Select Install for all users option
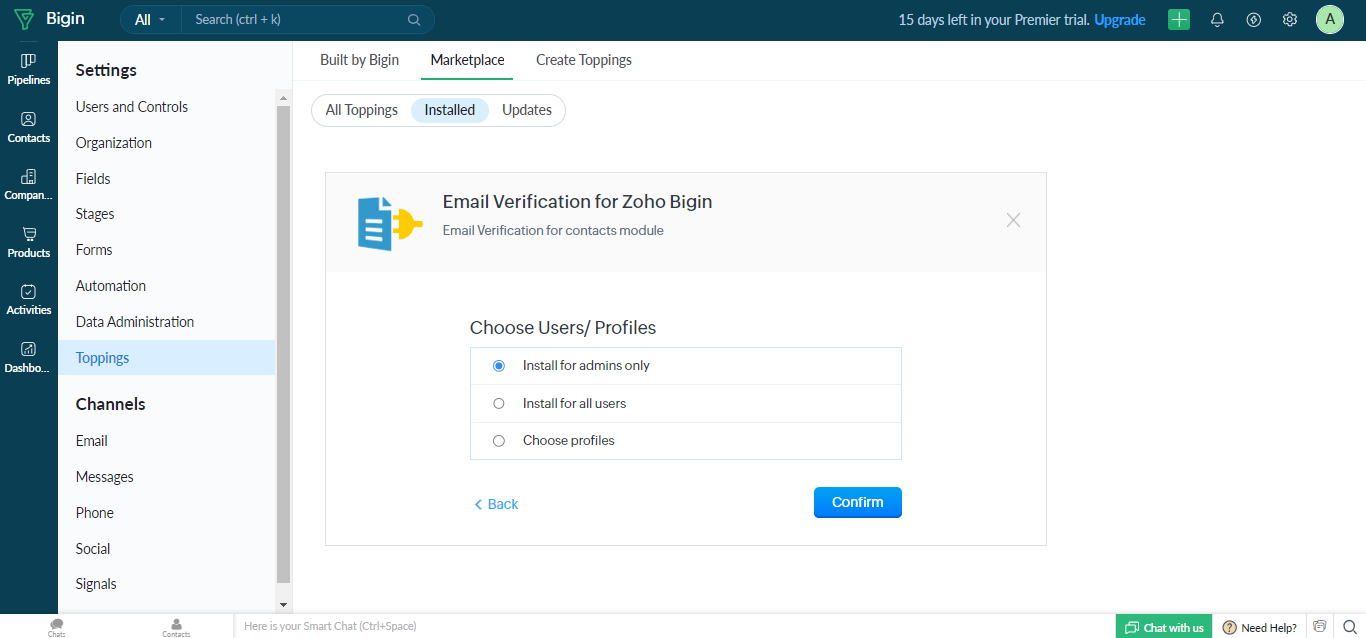The image size is (1366, 638). point(499,404)
